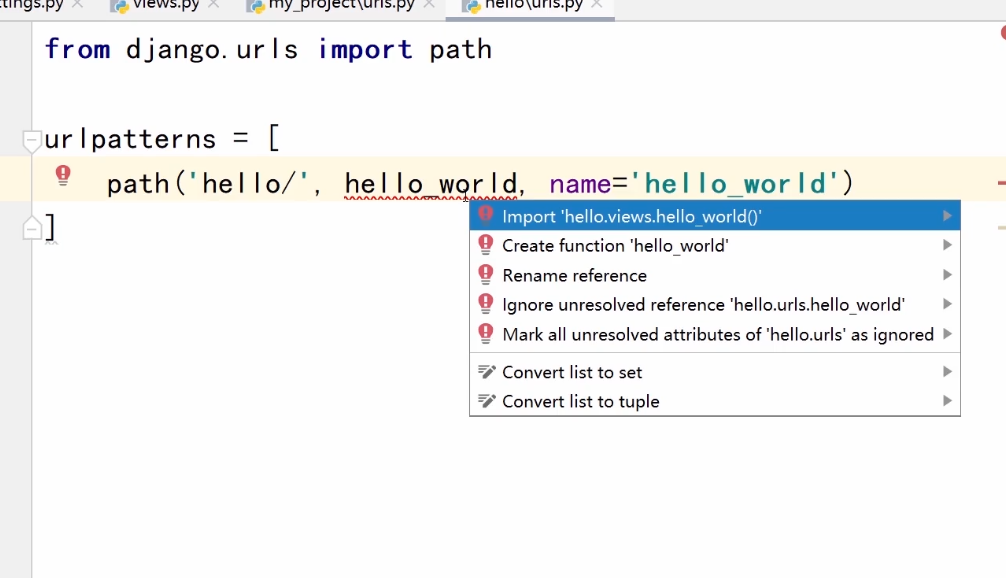Click the 'import' keyword on first line
The width and height of the screenshot is (1006, 578).
(x=364, y=49)
